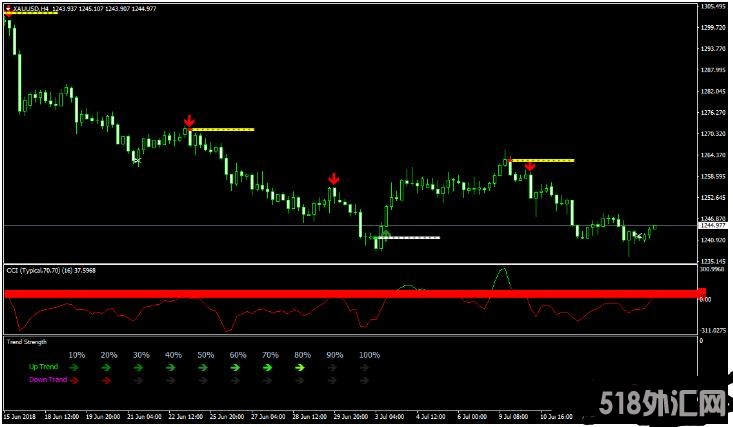This screenshot has width=733, height=427.
Task: Click the Up Trend 20% arrow
Action: tap(107, 368)
